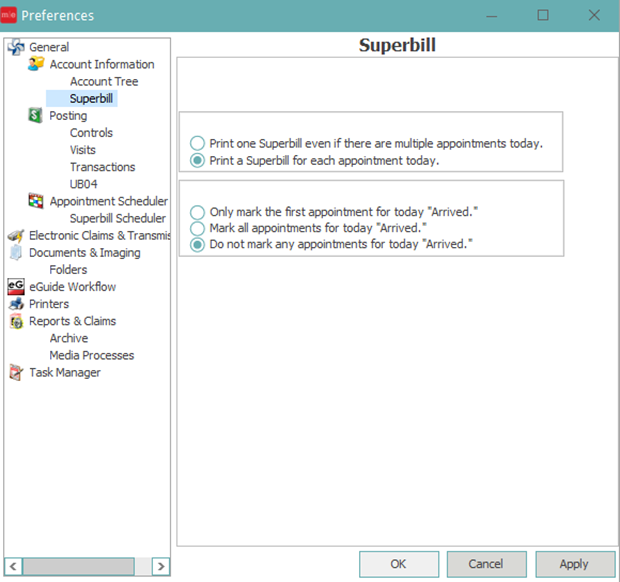This screenshot has width=620, height=582.
Task: Click the General tree node icon
Action: tap(15, 47)
